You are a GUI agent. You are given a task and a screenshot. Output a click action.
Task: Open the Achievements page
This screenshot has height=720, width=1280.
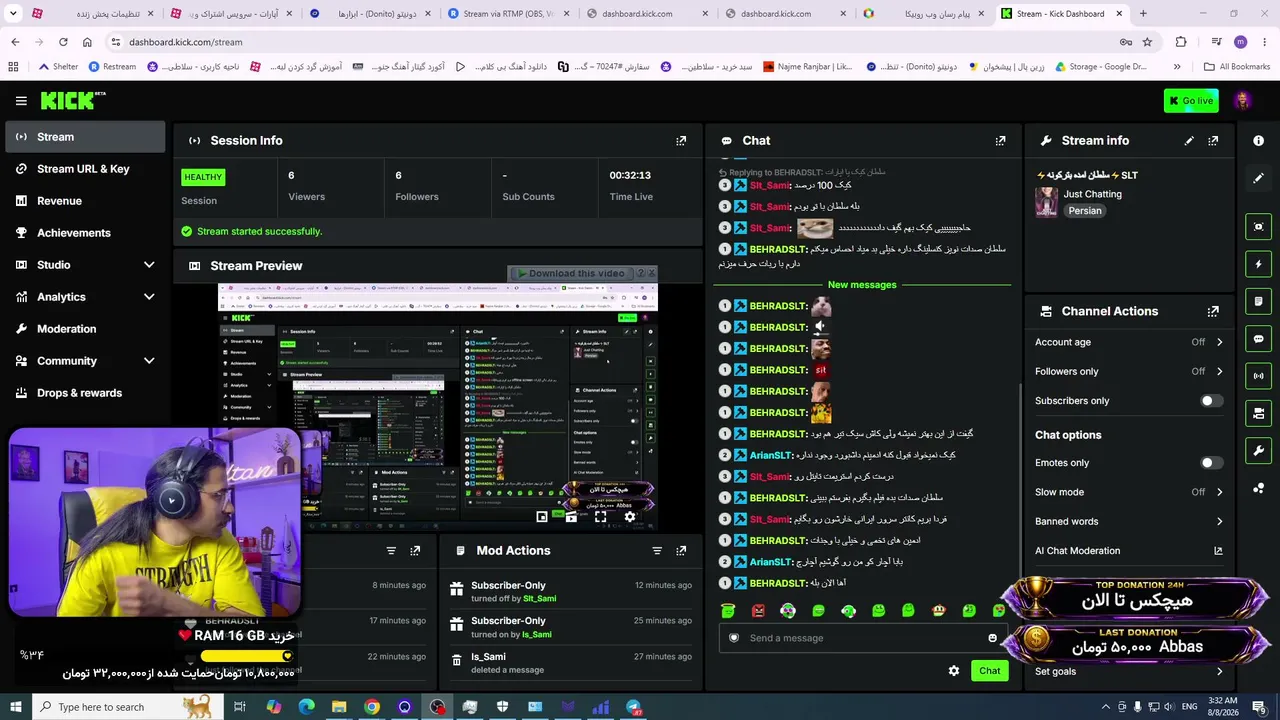(84, 233)
